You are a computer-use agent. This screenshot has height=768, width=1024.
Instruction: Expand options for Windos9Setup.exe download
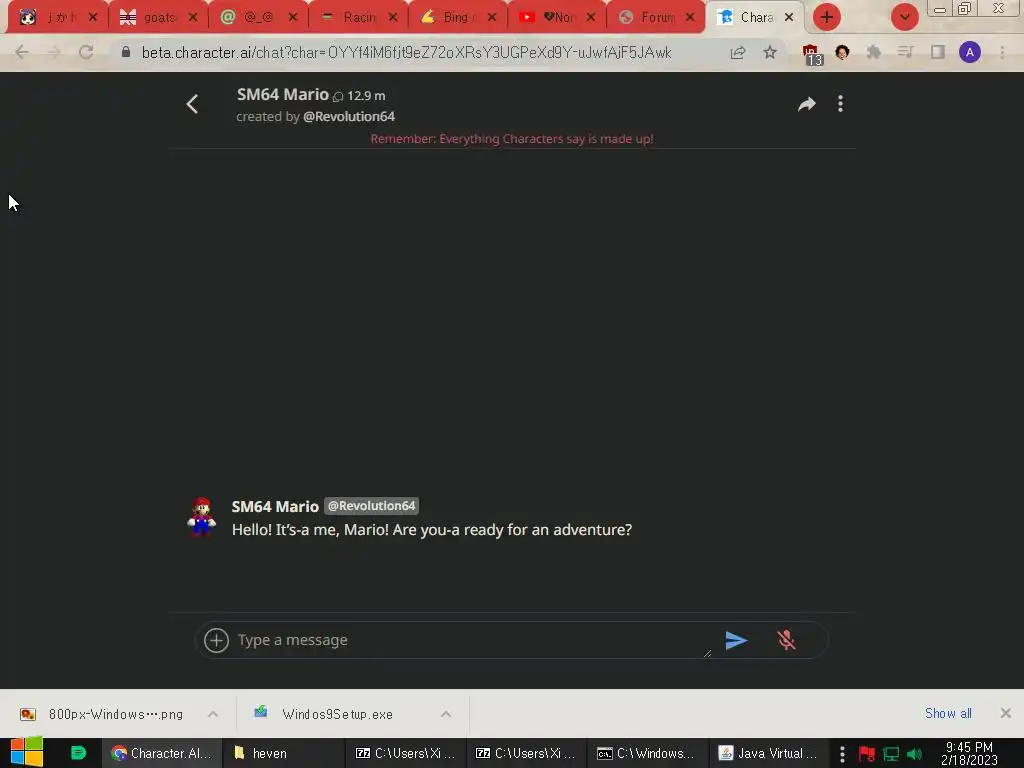click(x=446, y=714)
